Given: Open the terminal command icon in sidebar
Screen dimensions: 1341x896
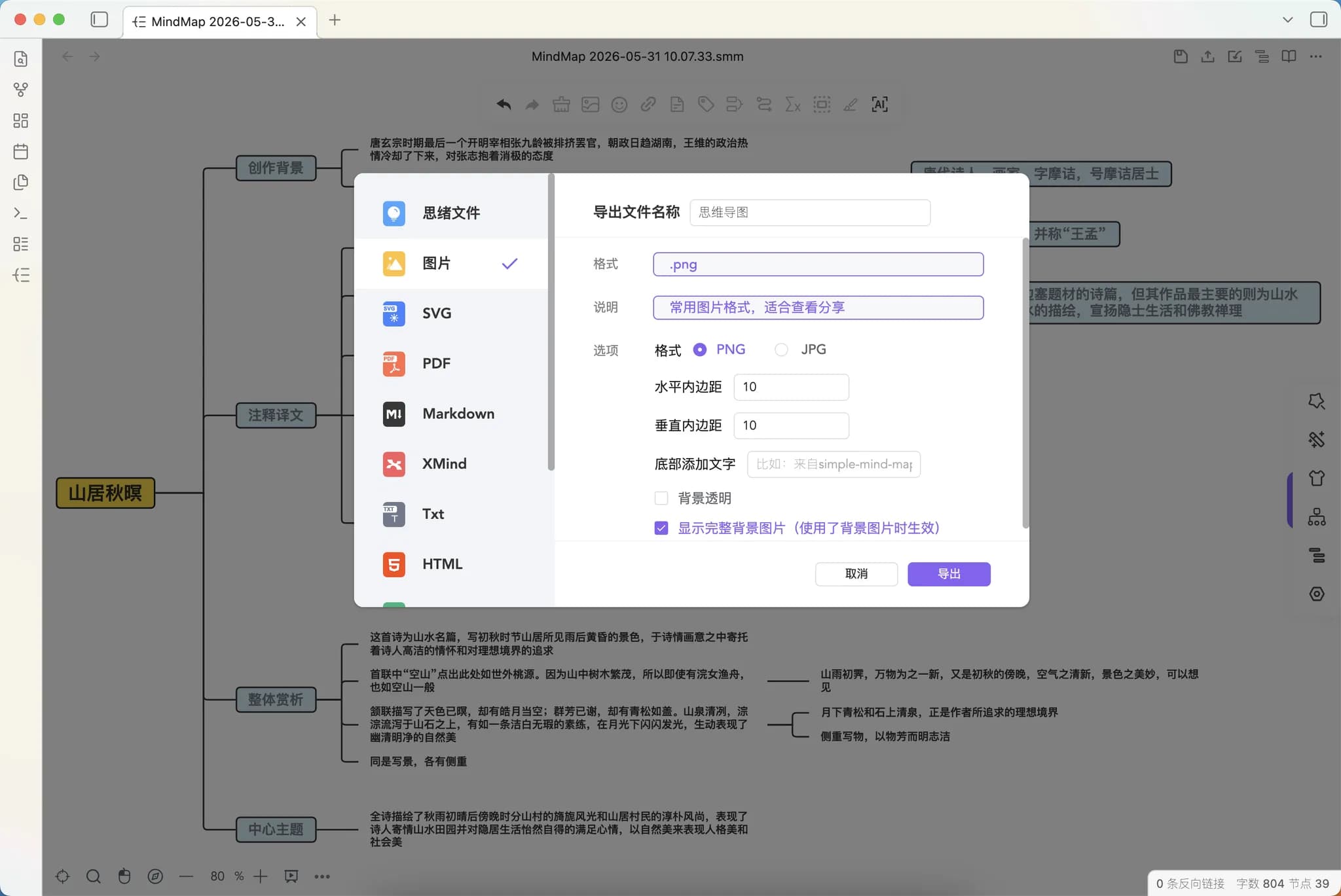Looking at the screenshot, I should [x=21, y=213].
